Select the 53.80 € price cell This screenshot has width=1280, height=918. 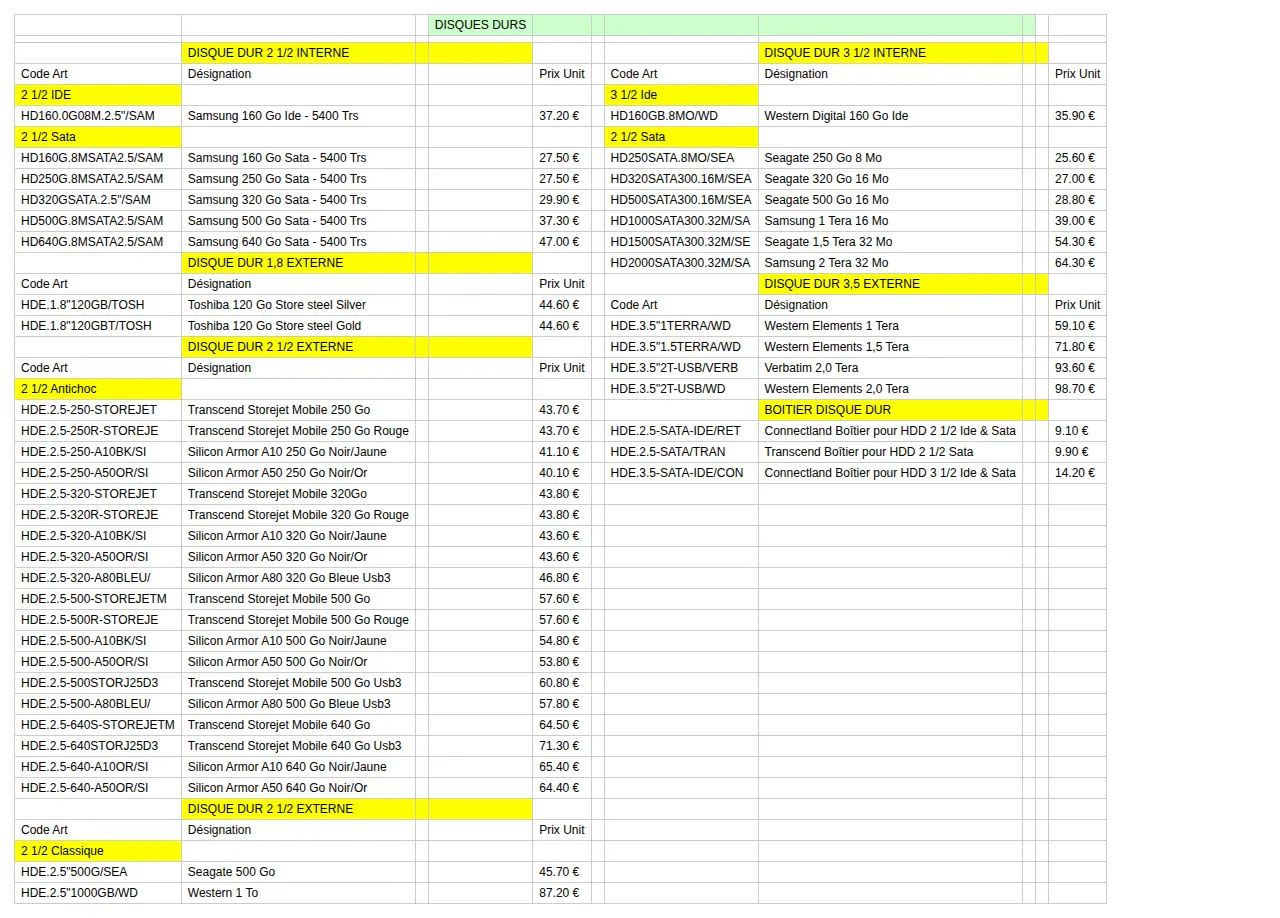point(562,662)
